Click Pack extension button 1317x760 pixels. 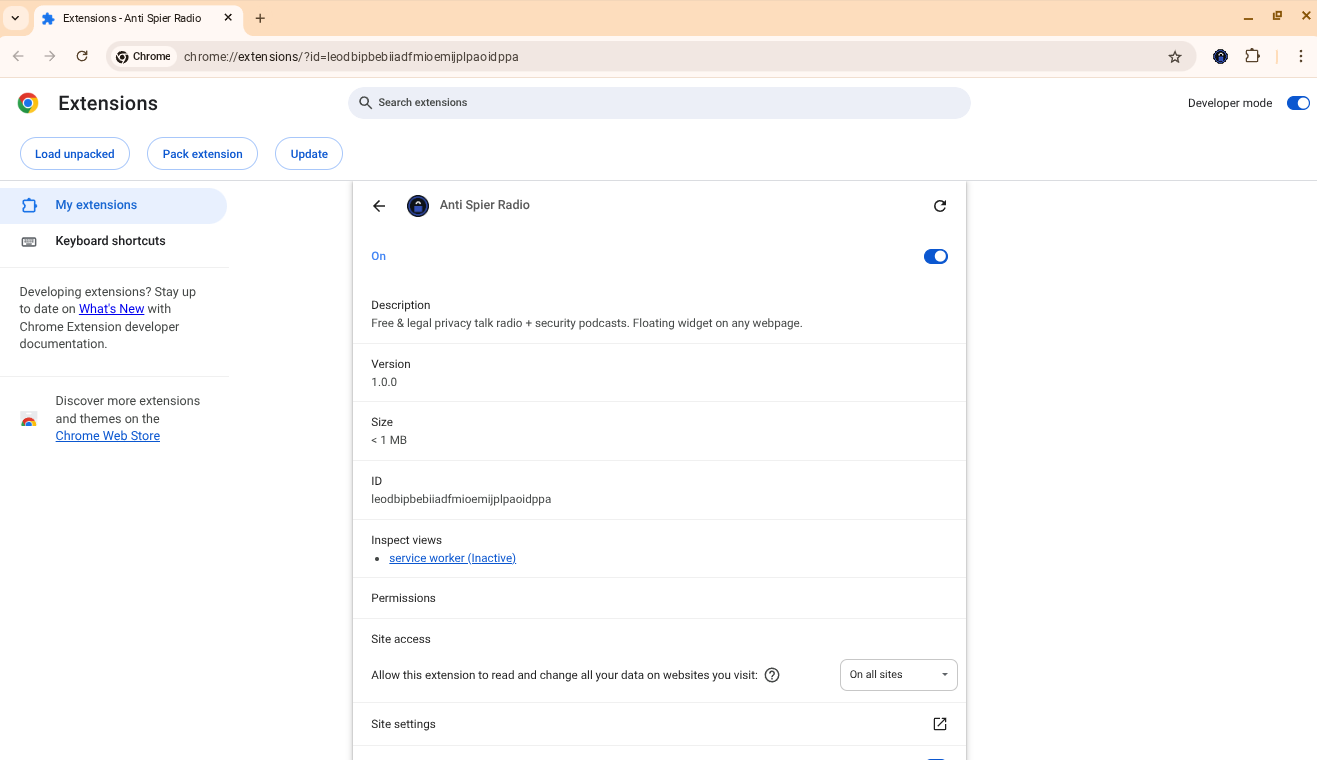click(202, 154)
